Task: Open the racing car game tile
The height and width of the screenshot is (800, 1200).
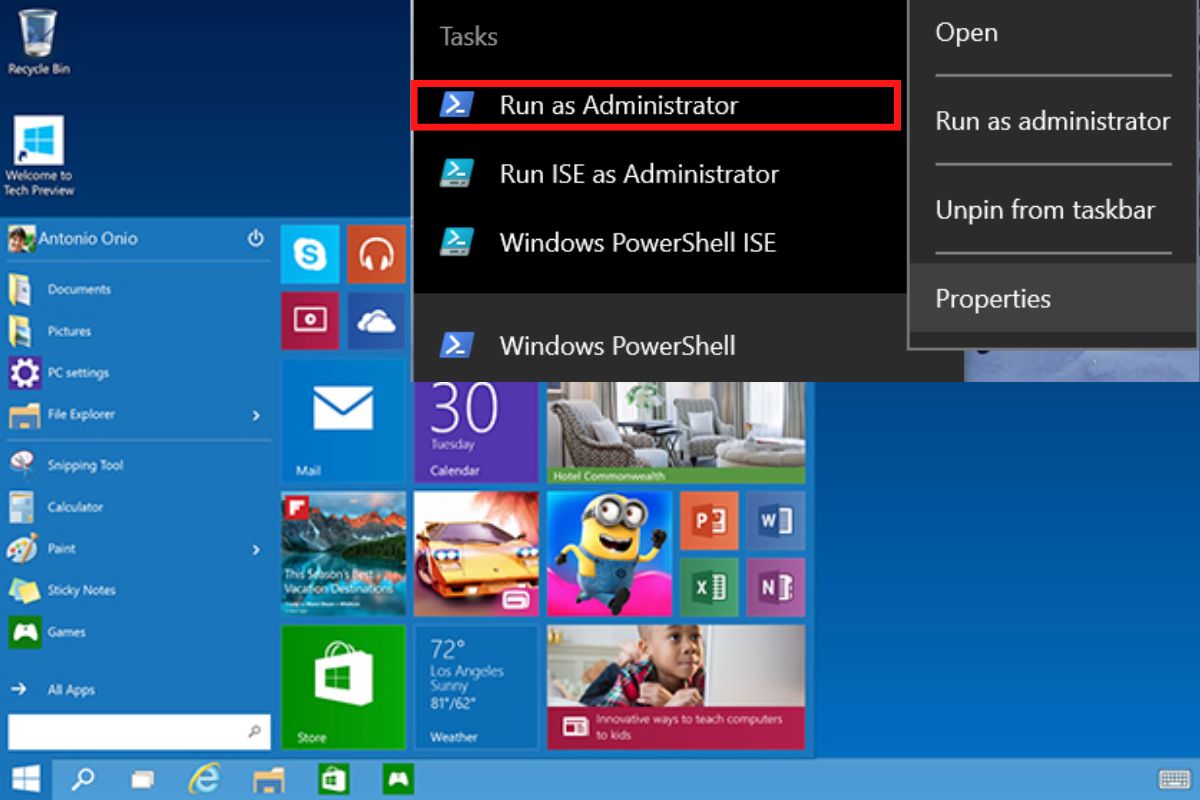Action: pos(476,553)
